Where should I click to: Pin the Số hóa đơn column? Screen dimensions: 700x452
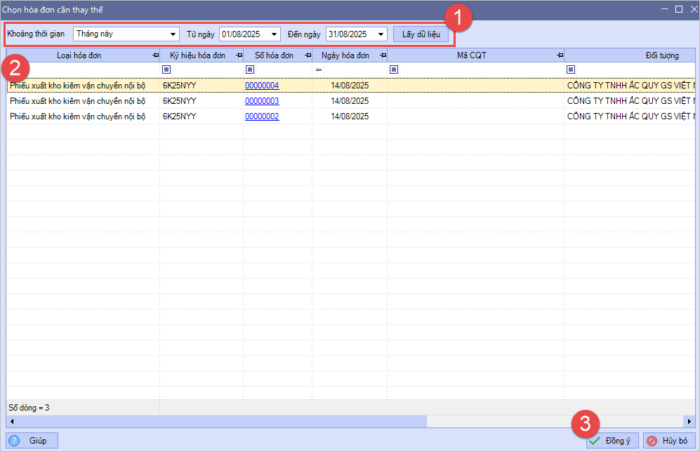point(306,55)
